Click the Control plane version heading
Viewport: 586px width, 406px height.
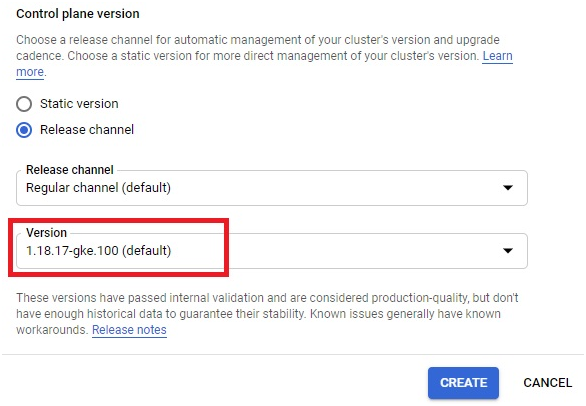pyautogui.click(x=78, y=14)
